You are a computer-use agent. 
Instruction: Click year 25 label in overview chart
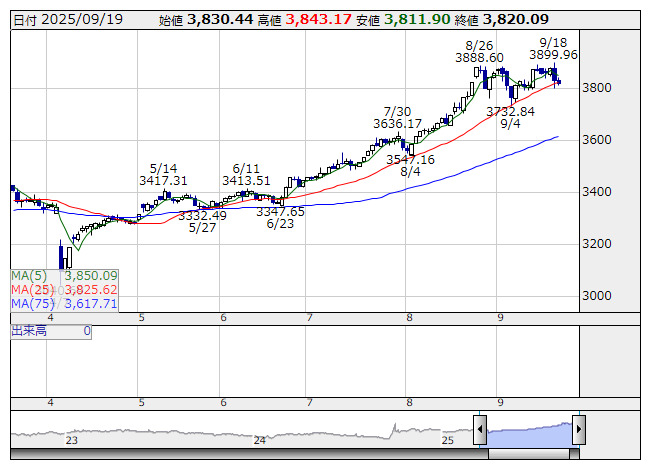448,440
